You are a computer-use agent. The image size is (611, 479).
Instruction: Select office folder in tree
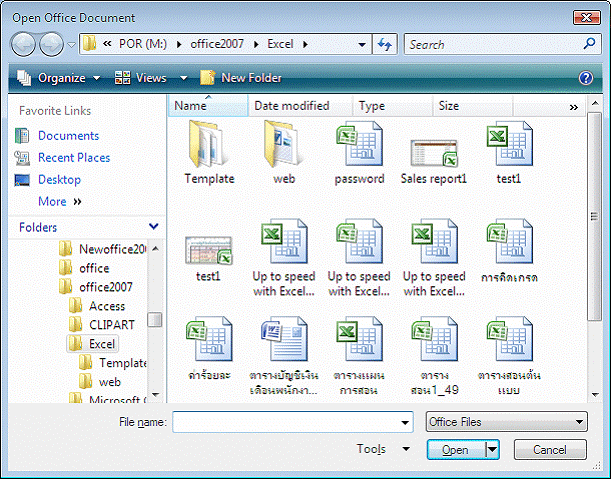click(x=84, y=268)
